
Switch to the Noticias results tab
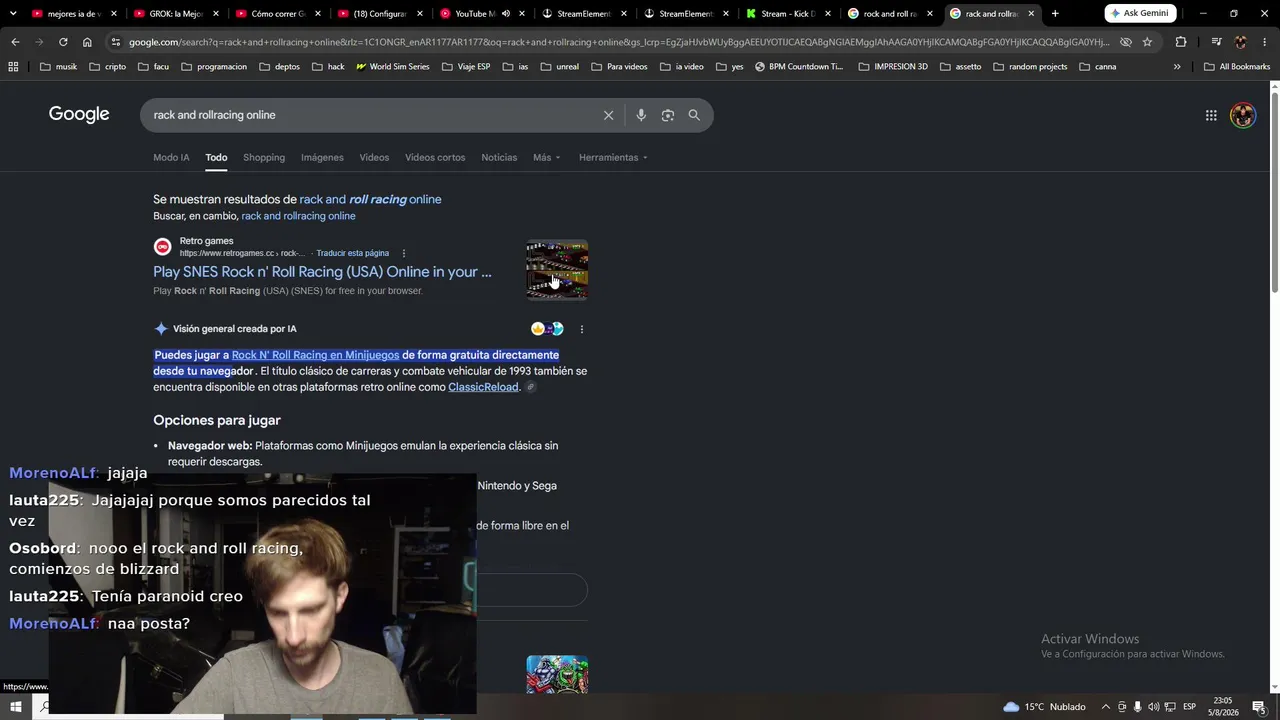[499, 157]
